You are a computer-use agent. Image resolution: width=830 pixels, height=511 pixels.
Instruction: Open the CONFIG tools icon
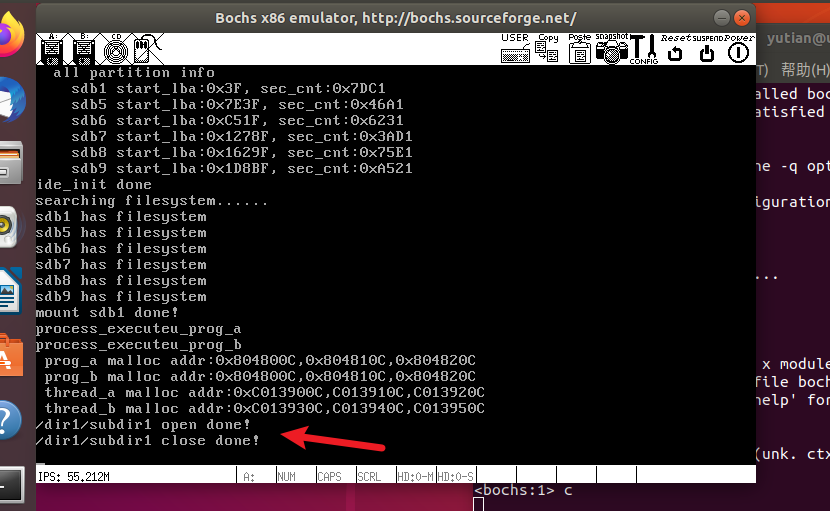click(643, 49)
